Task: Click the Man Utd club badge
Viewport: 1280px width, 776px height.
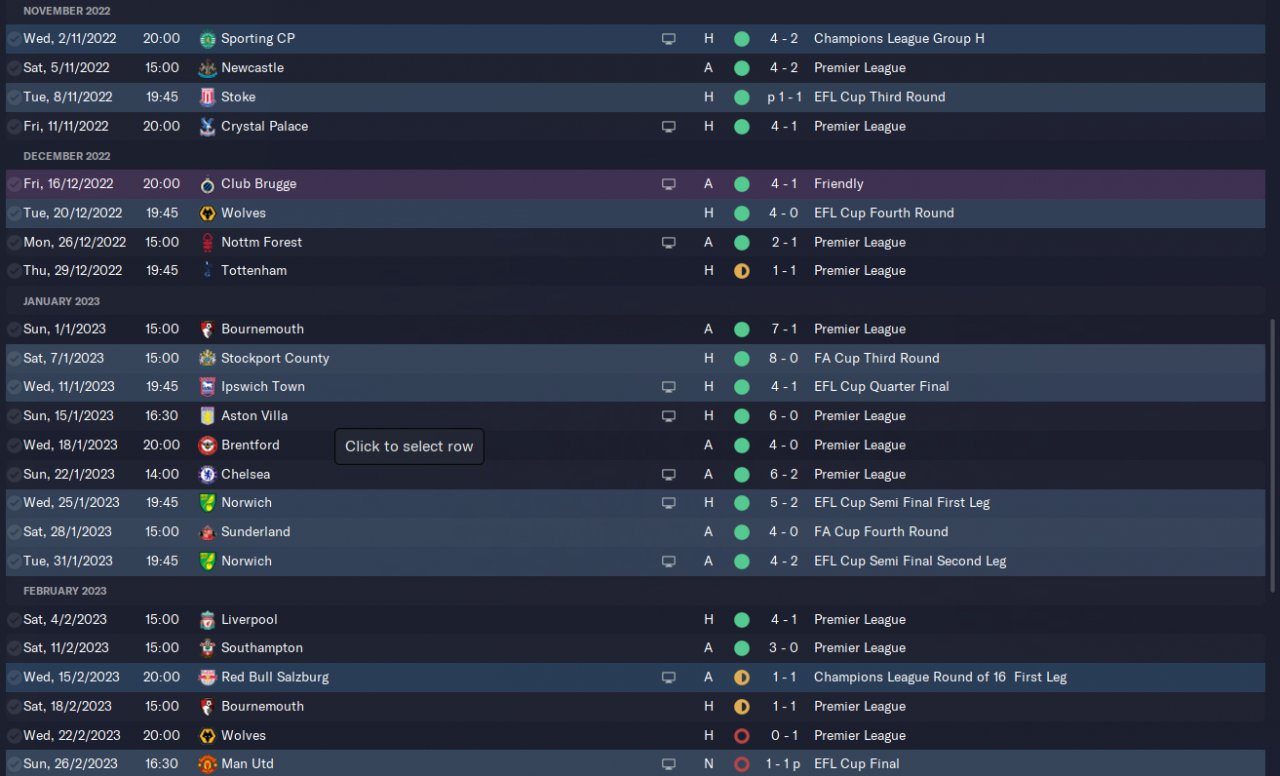Action: click(x=207, y=764)
